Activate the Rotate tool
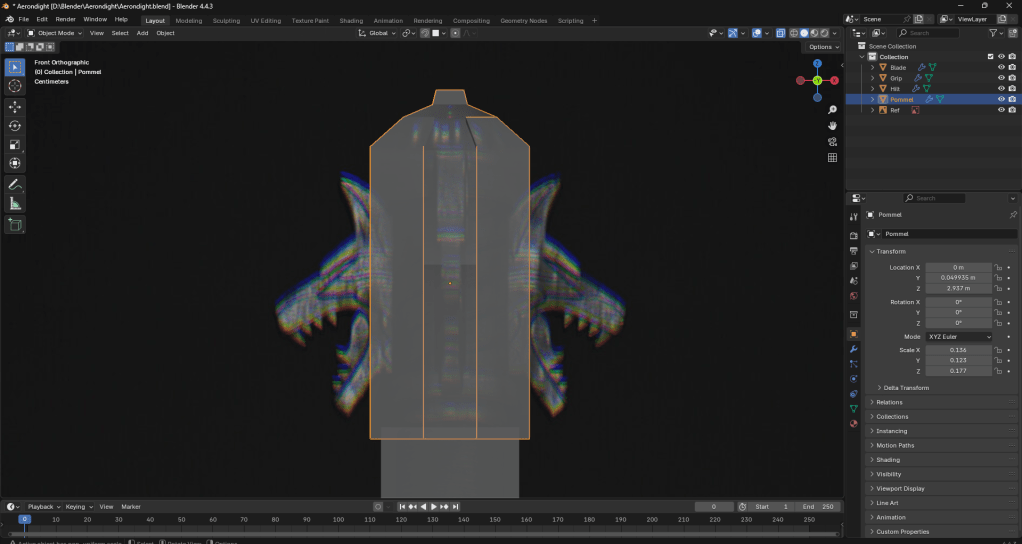This screenshot has height=544, width=1022. point(15,125)
